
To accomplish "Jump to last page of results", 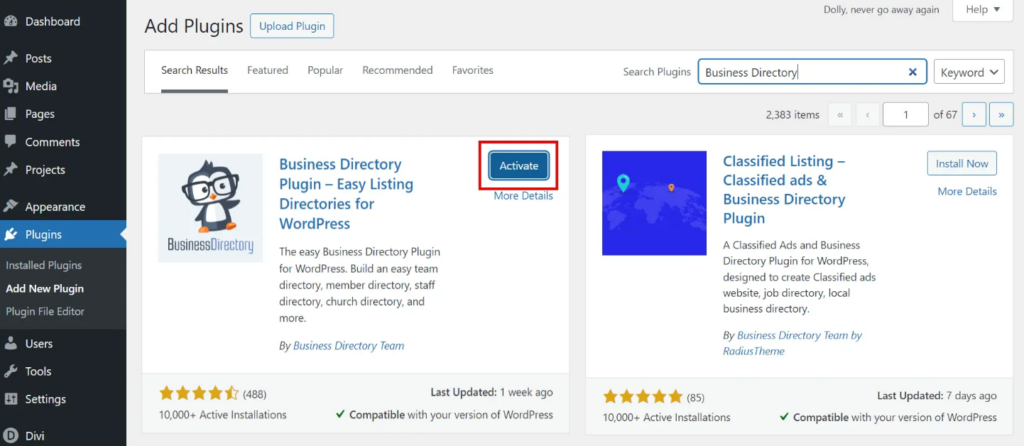I will (x=1000, y=115).
